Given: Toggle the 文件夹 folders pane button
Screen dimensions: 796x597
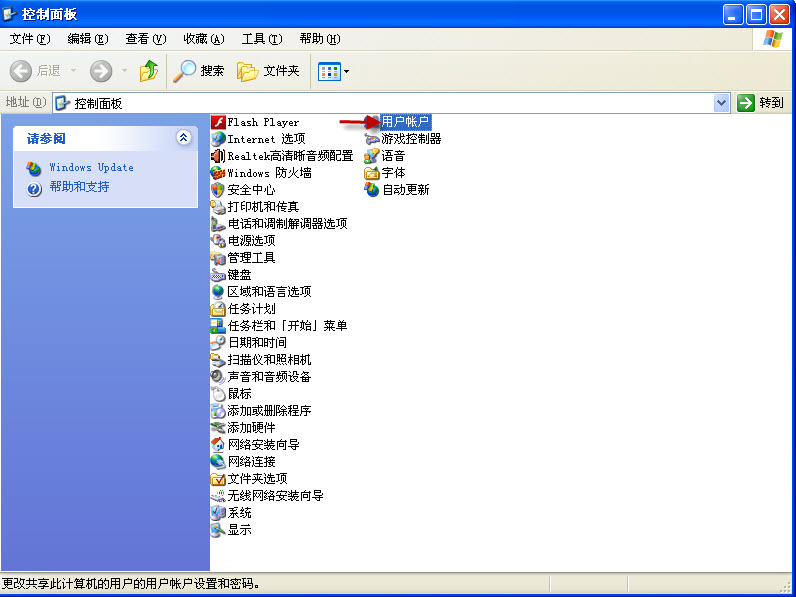Looking at the screenshot, I should point(269,71).
